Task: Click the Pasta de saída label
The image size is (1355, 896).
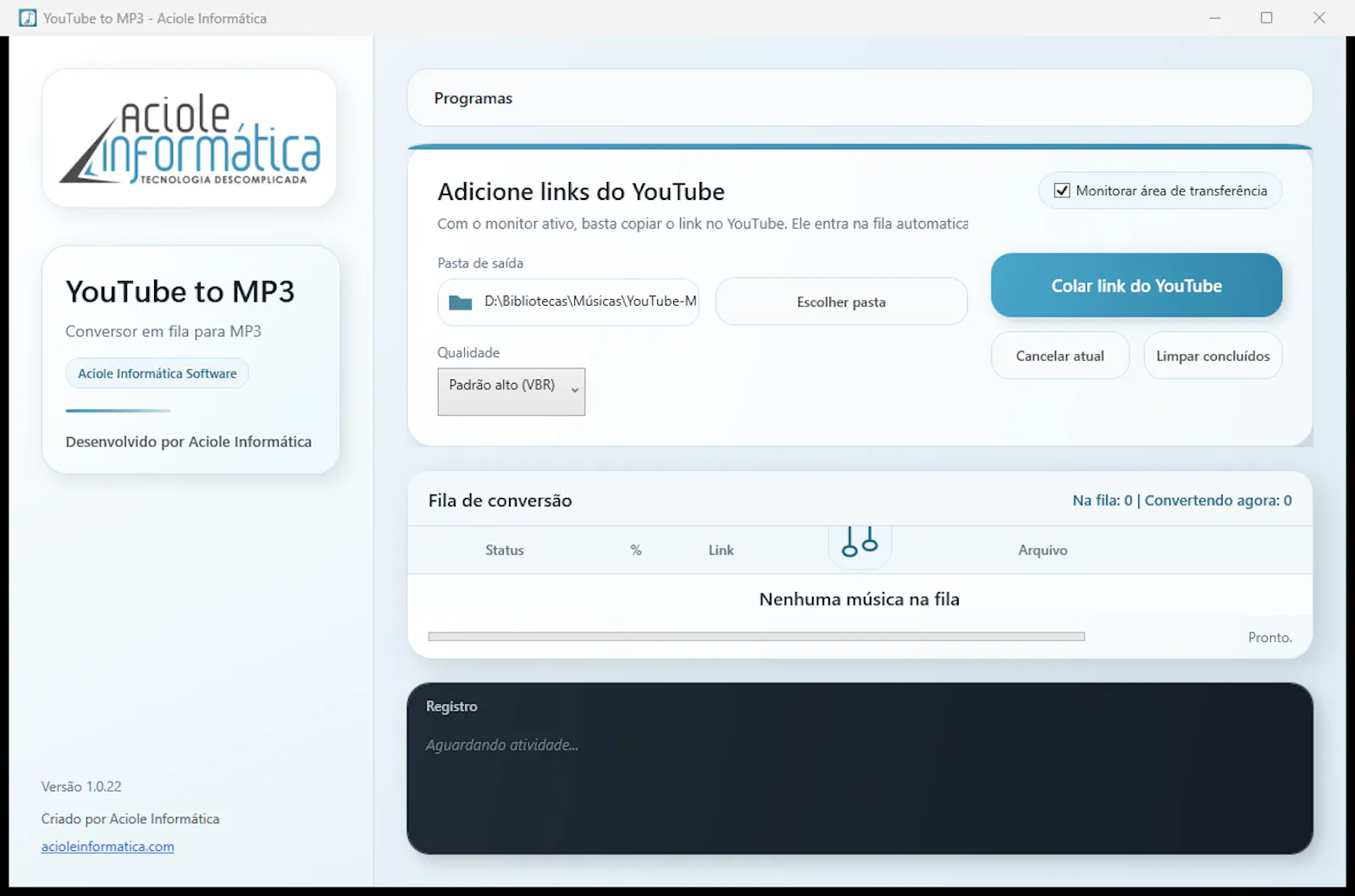Action: coord(480,263)
